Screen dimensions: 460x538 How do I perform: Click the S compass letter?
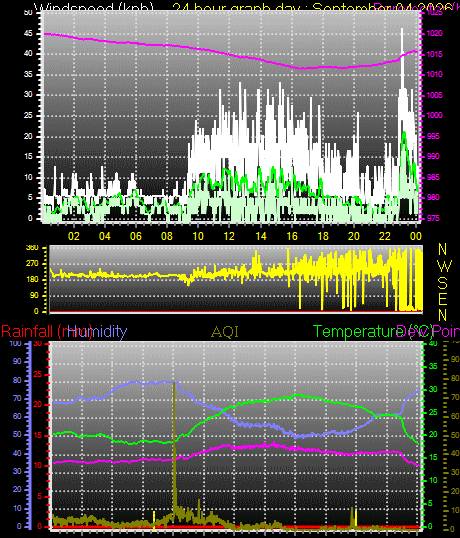[443, 282]
